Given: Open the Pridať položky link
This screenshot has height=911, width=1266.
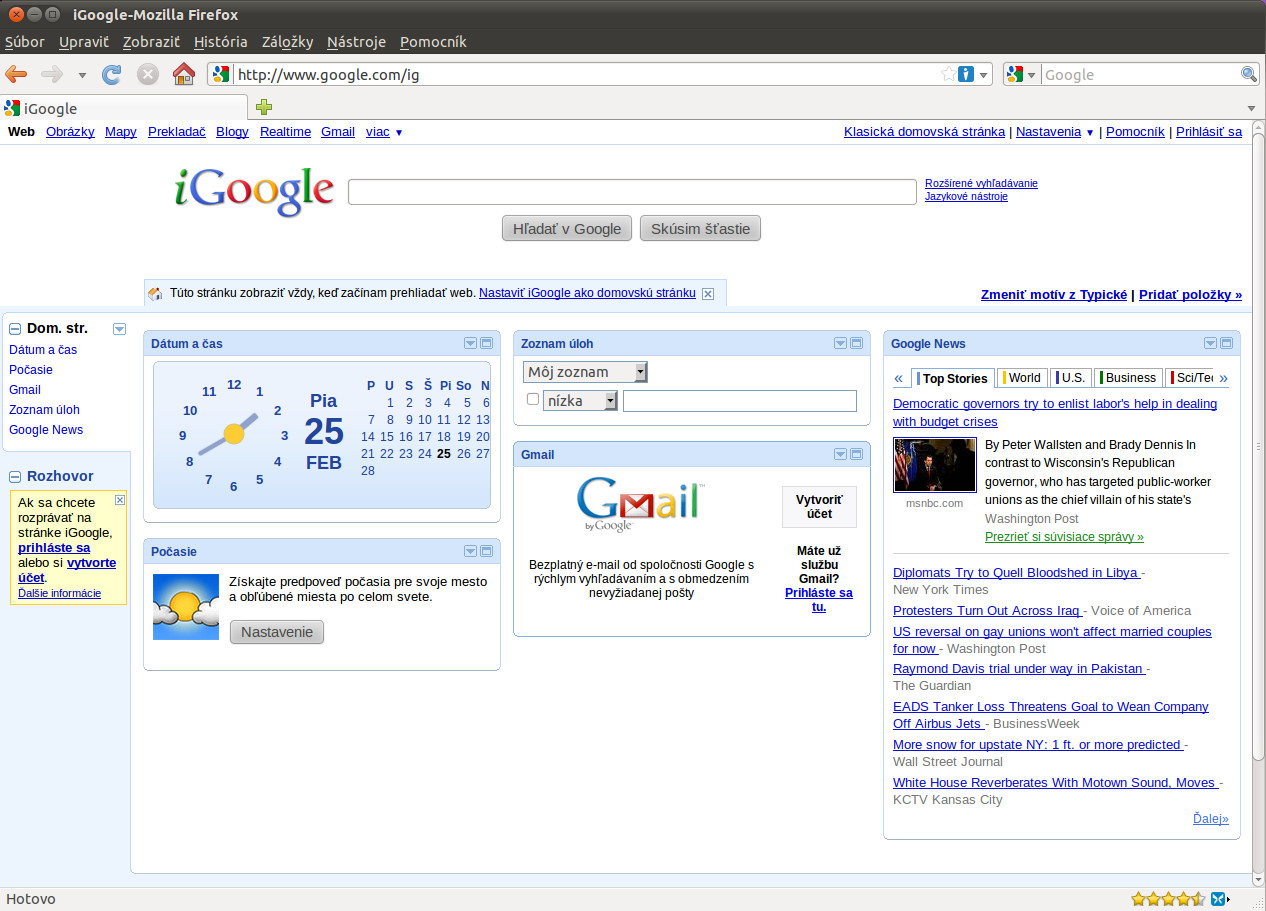Looking at the screenshot, I should click(1190, 295).
